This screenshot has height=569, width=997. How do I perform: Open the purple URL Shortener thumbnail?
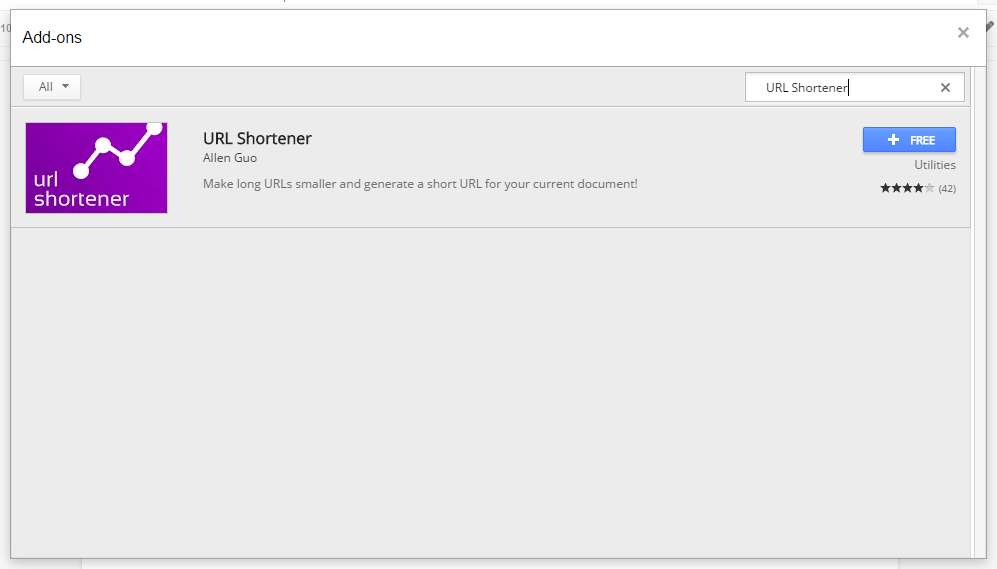(96, 167)
